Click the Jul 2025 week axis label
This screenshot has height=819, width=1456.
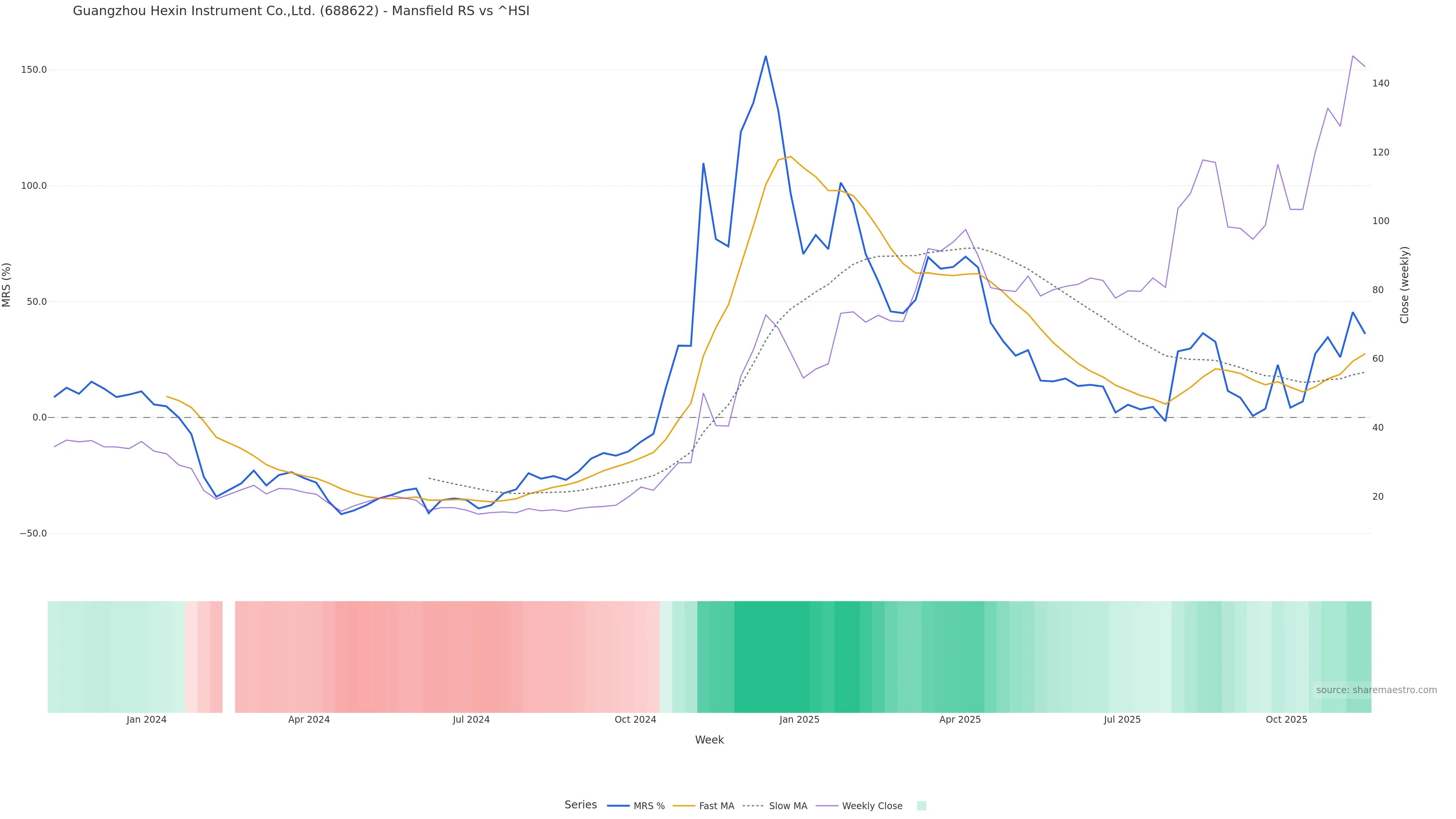[1122, 720]
